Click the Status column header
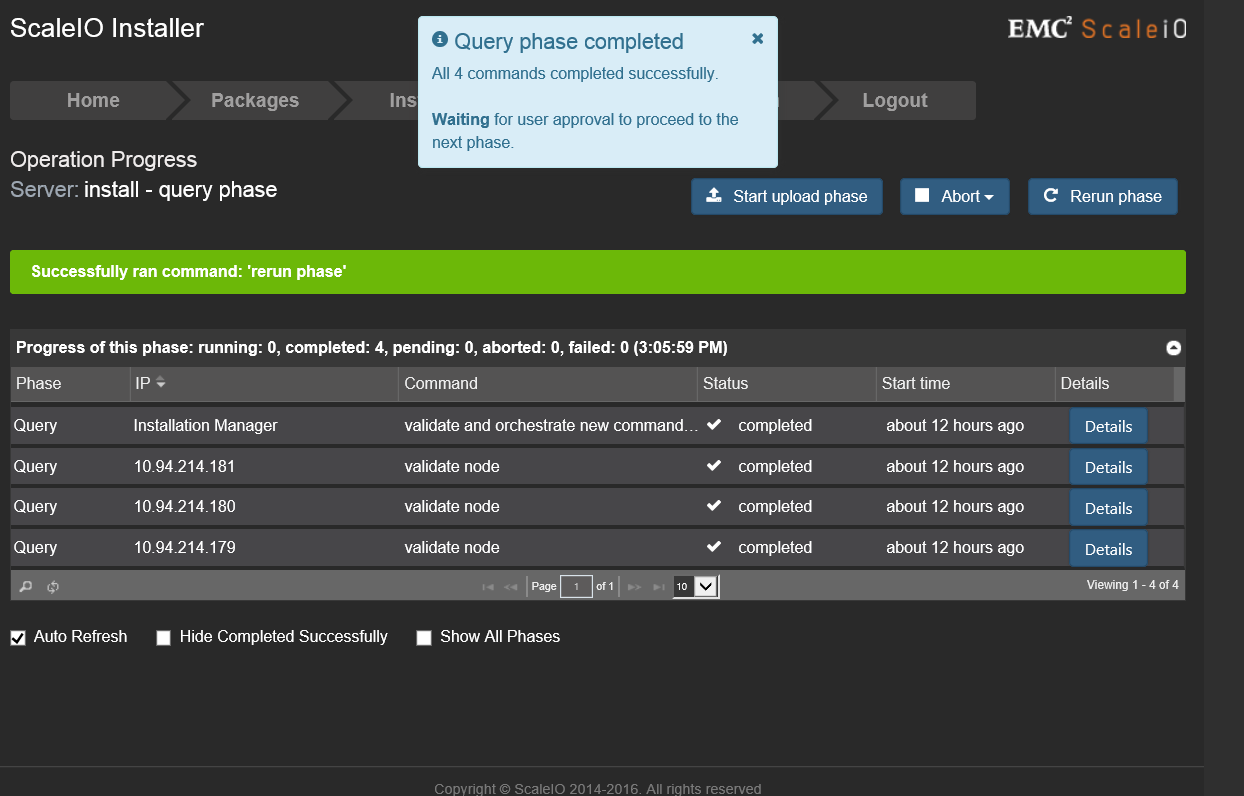The image size is (1244, 796). 787,383
